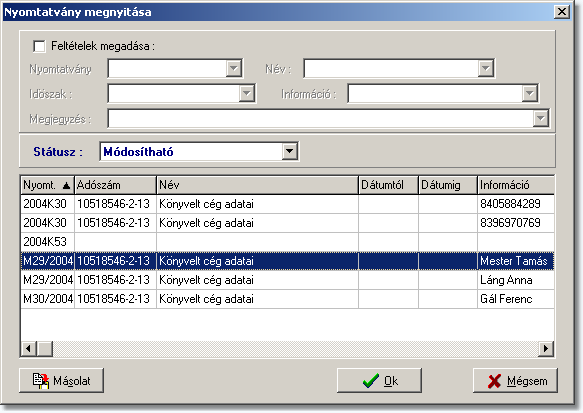Open the Információ dropdown arrow
583x413 pixels.
click(x=529, y=93)
